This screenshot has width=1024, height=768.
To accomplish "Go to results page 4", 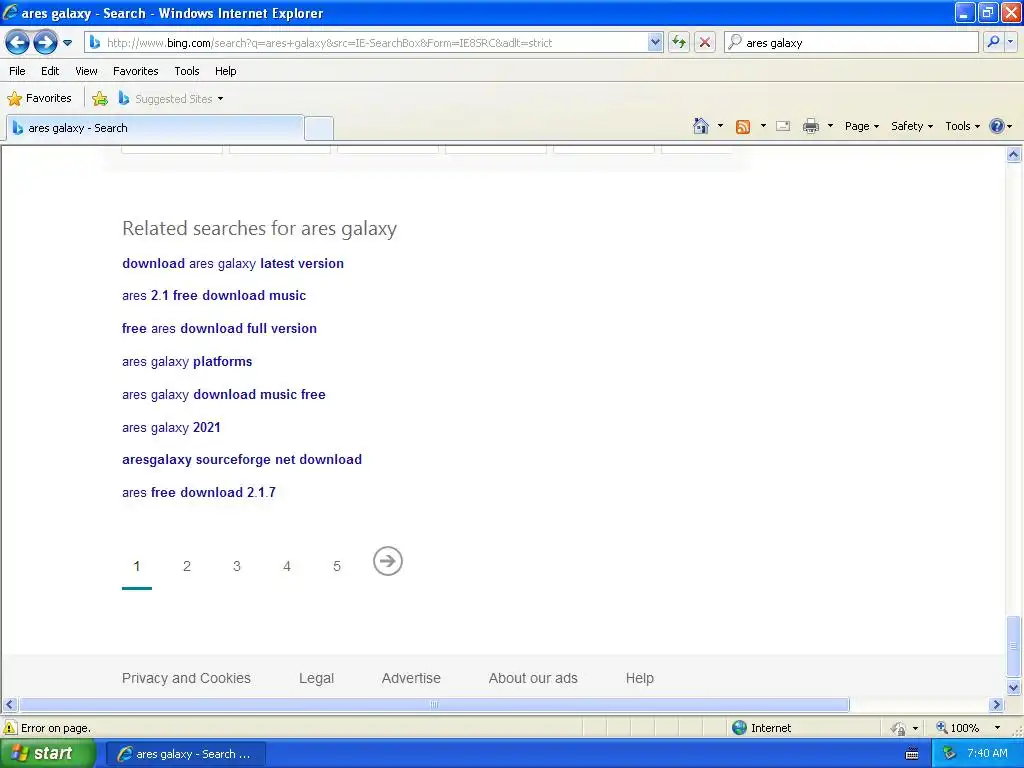I will click(x=287, y=566).
